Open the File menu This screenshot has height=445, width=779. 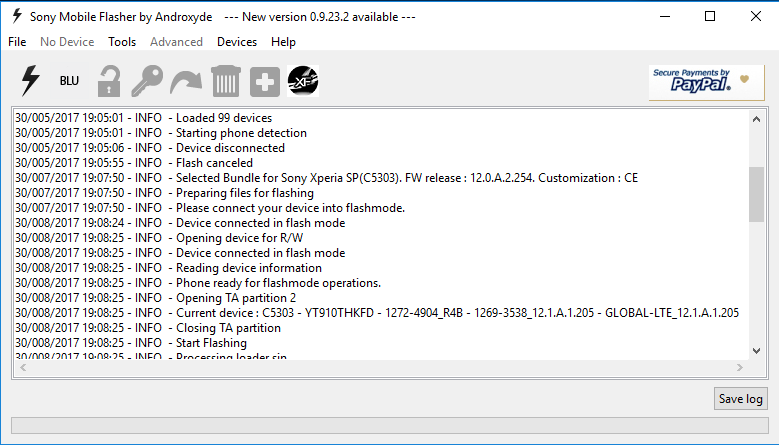pyautogui.click(x=17, y=42)
